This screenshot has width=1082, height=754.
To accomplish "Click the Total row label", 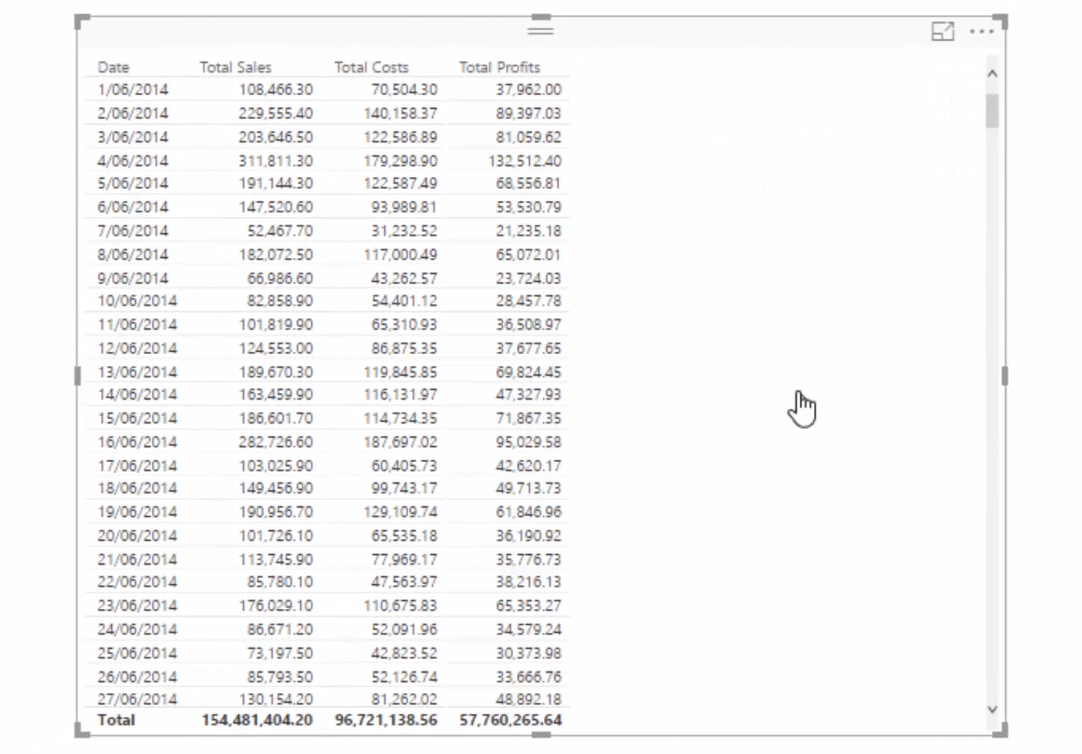I will click(116, 720).
